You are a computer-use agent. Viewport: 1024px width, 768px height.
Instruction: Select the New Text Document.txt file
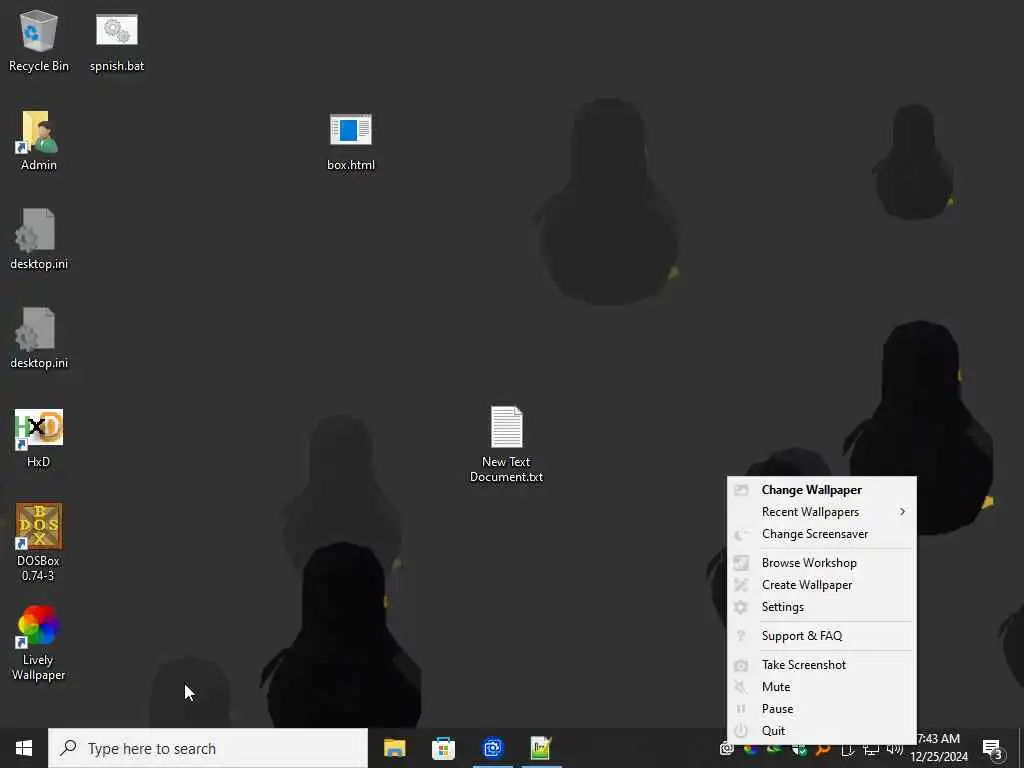point(506,444)
